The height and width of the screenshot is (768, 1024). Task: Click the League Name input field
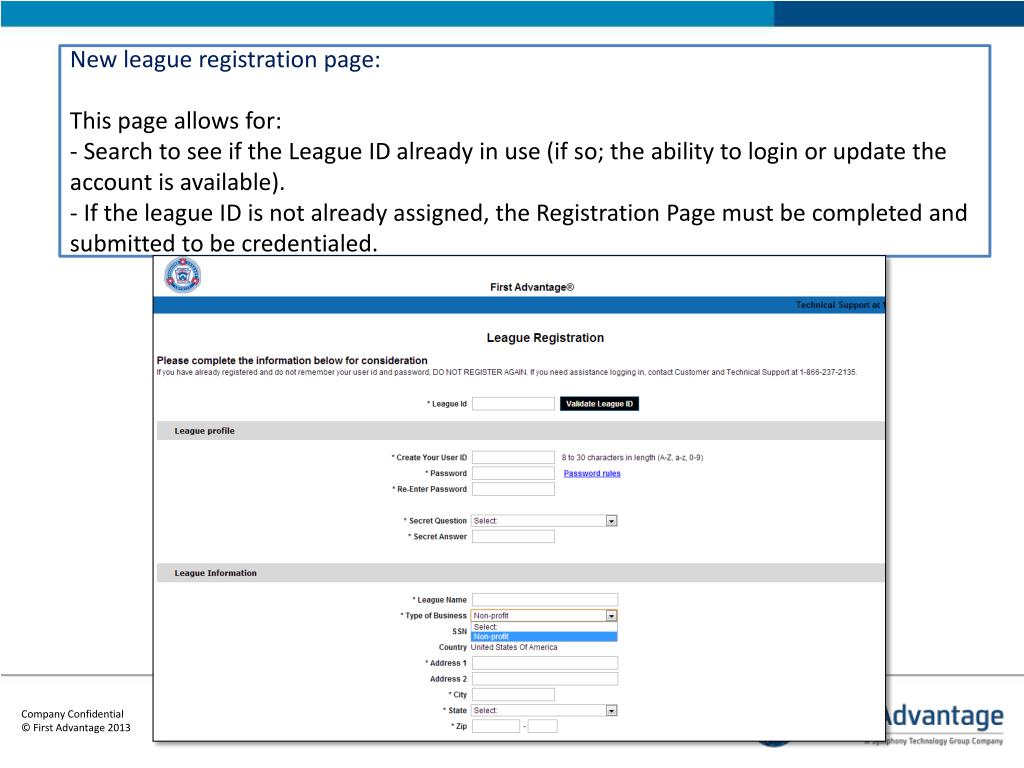(545, 600)
